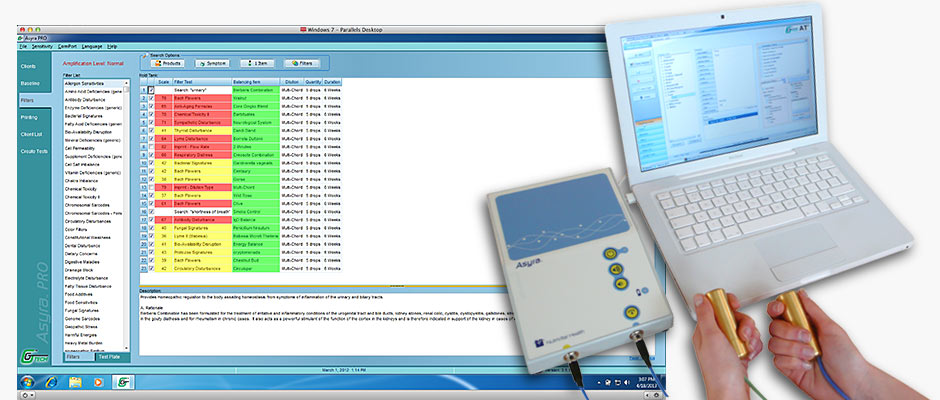Click the Products search button
Screen dimensions: 940x400
[169, 62]
